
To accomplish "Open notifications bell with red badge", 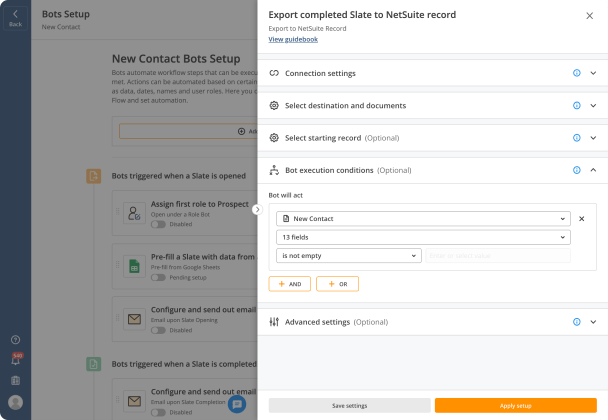I will 16,360.
